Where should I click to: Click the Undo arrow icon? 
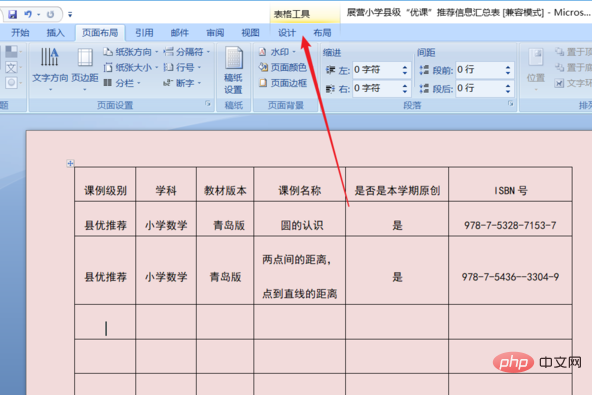click(x=28, y=14)
